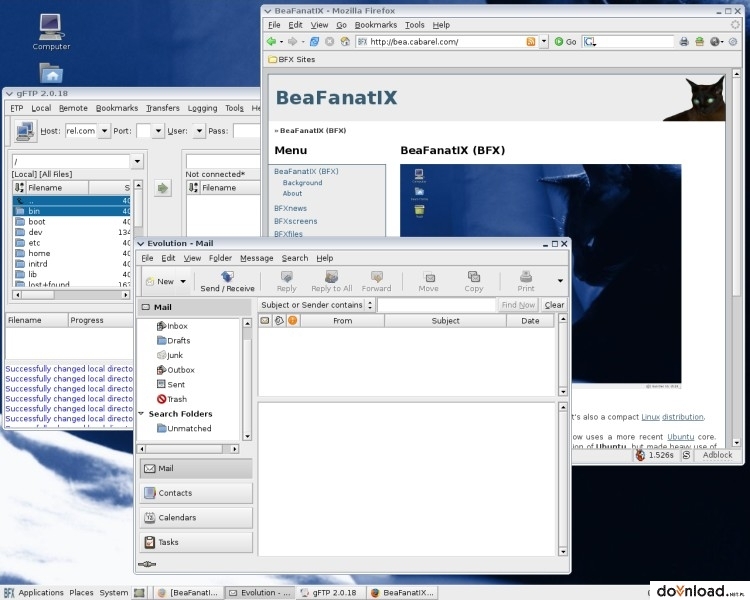Sort messages by status envelope column icon
Image resolution: width=750 pixels, height=600 pixels.
(x=265, y=321)
